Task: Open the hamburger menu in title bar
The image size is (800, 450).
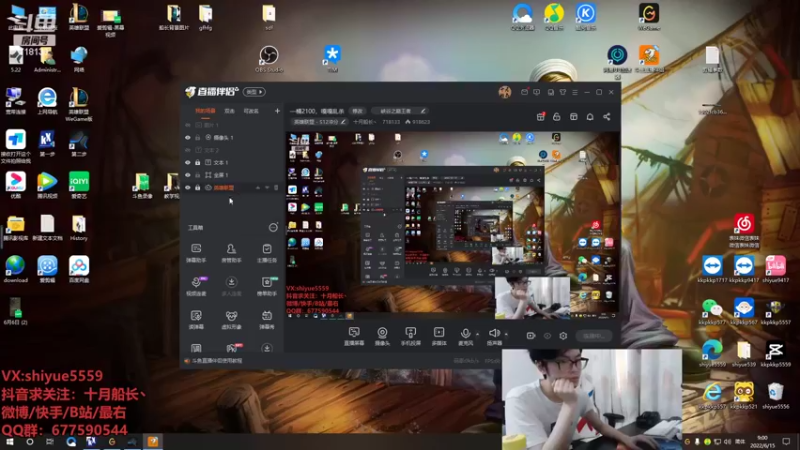Action: pyautogui.click(x=575, y=92)
